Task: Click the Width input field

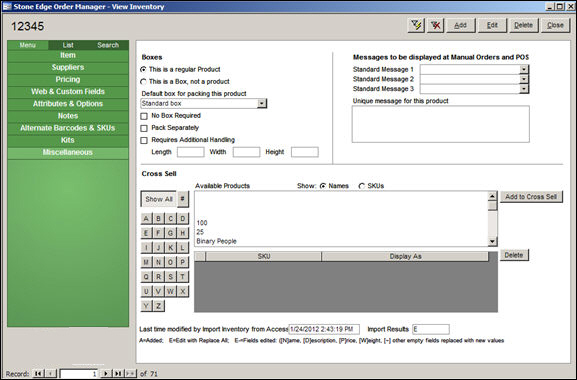Action: (247, 152)
